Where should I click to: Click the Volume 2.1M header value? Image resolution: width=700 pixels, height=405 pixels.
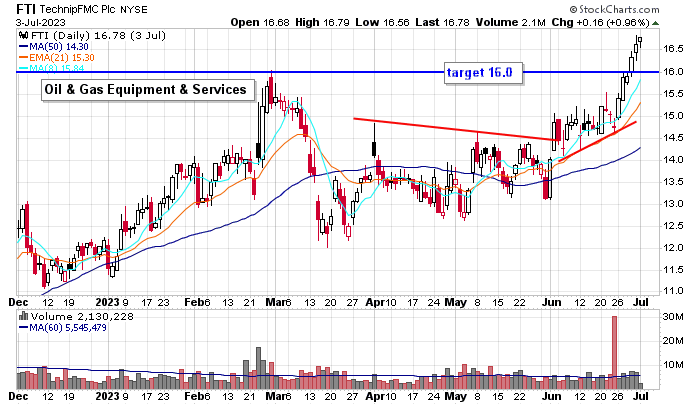click(x=510, y=22)
